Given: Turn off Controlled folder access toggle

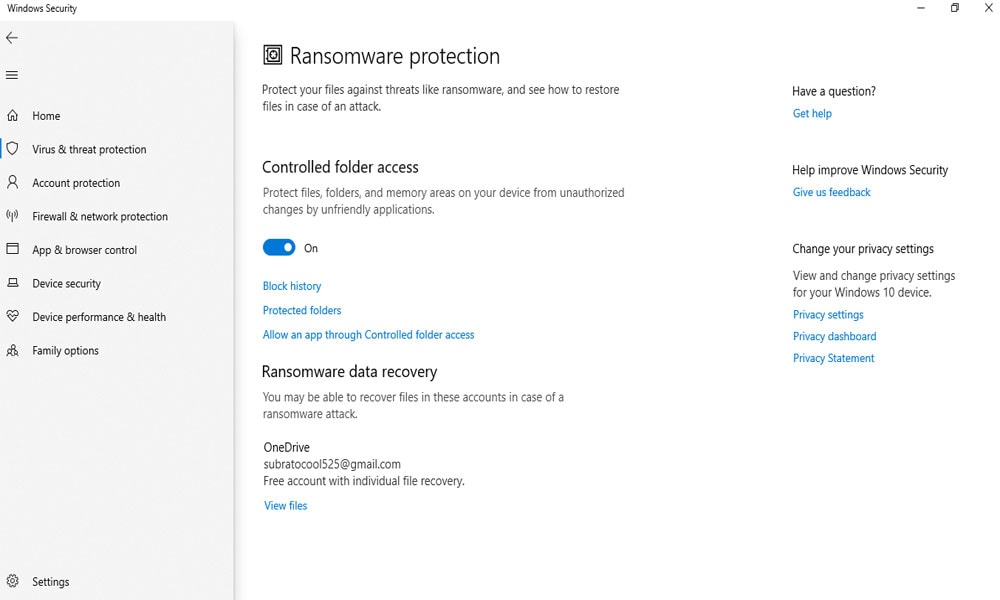Looking at the screenshot, I should tap(279, 247).
